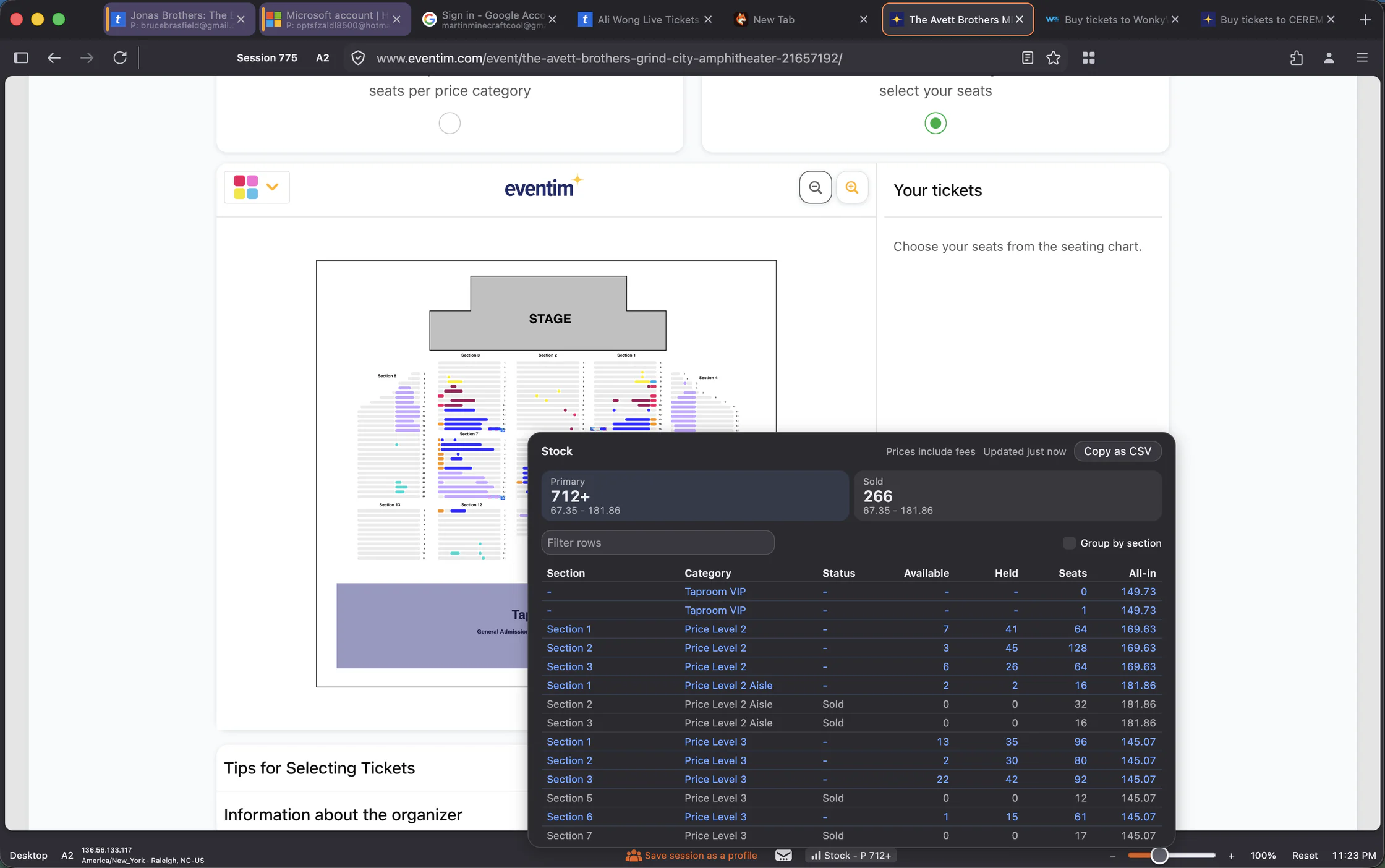1385x868 pixels.
Task: Click Section 3 Price Level 3 row
Action: tap(851, 780)
